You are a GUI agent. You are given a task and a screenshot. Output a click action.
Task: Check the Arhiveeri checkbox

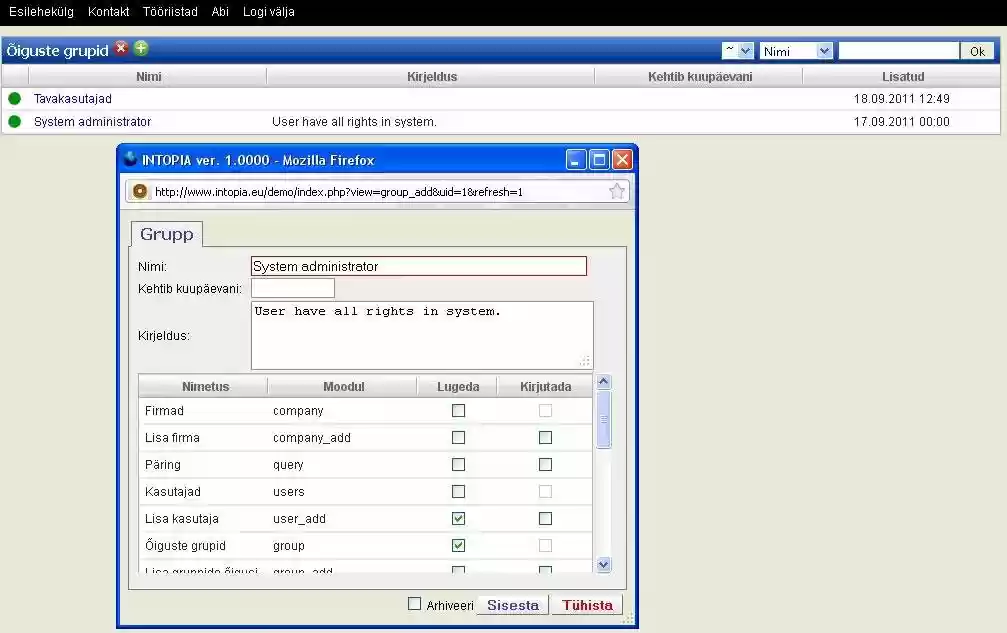414,604
